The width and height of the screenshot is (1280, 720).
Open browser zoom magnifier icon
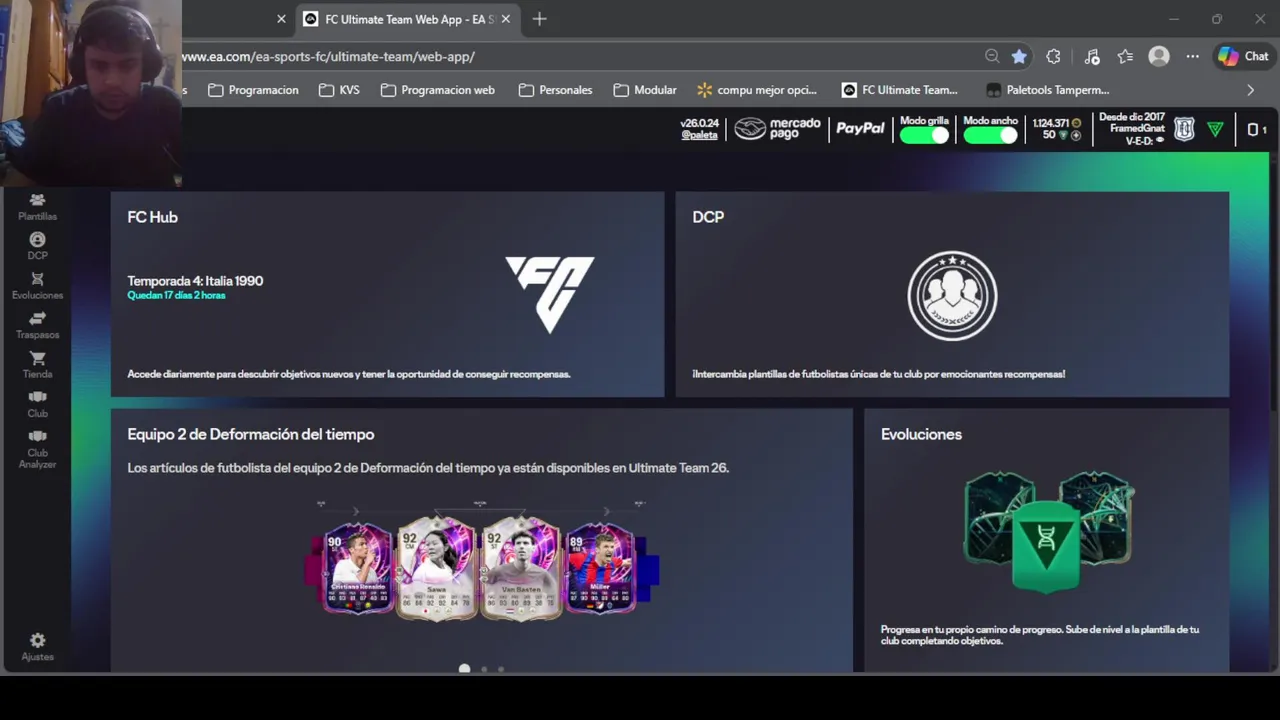click(992, 57)
